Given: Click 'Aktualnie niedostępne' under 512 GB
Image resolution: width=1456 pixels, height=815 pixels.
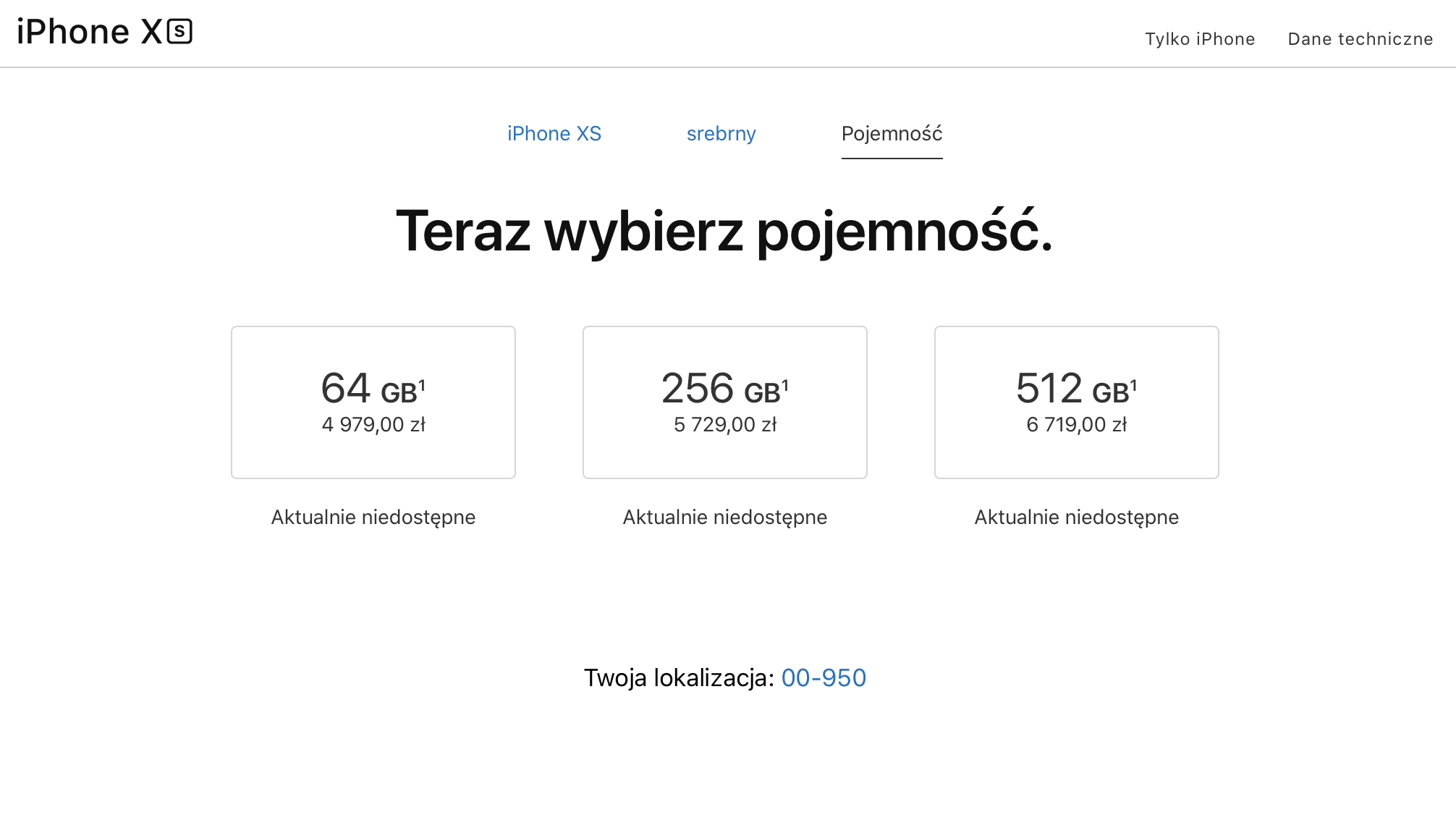Looking at the screenshot, I should click(1077, 518).
